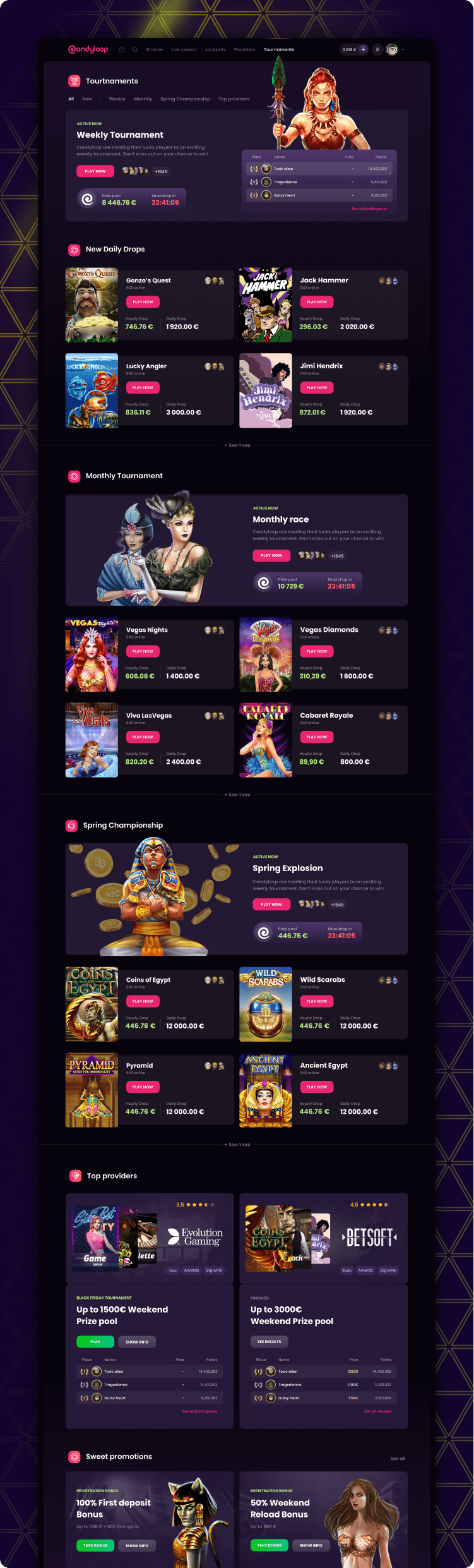Viewport: 474px width, 1568px height.
Task: Open Jimi Hendrix game thumbnail
Action: pos(266,390)
